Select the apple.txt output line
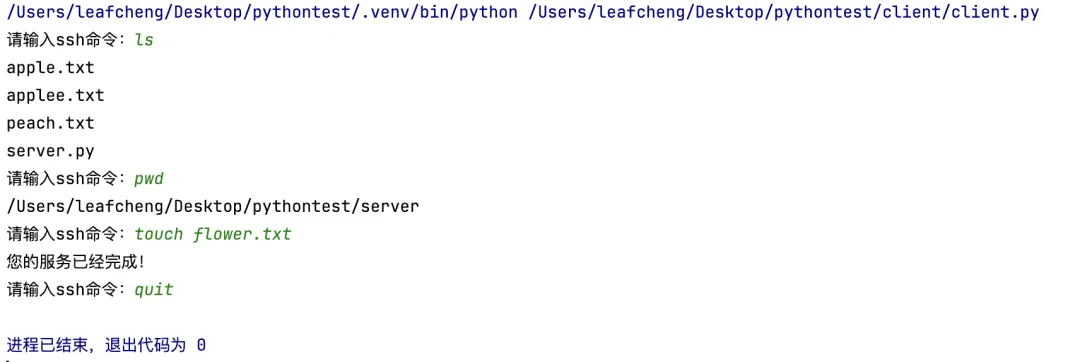1080x362 pixels. (x=50, y=68)
